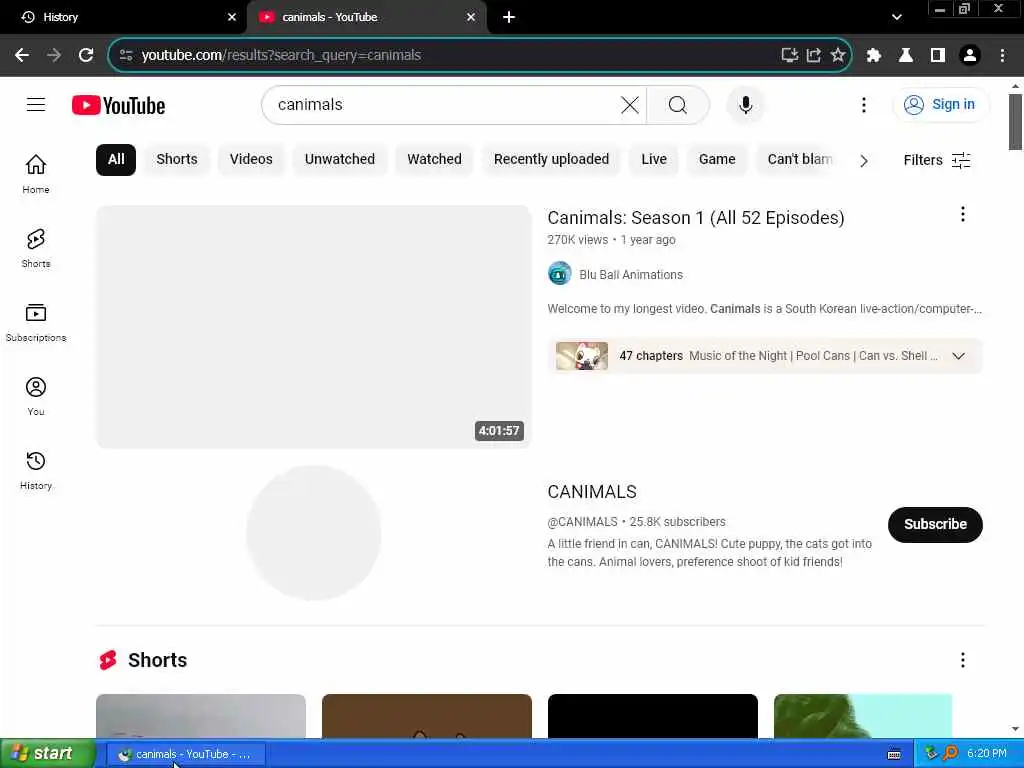Click canimals - YouTube taskbar button

(x=185, y=754)
